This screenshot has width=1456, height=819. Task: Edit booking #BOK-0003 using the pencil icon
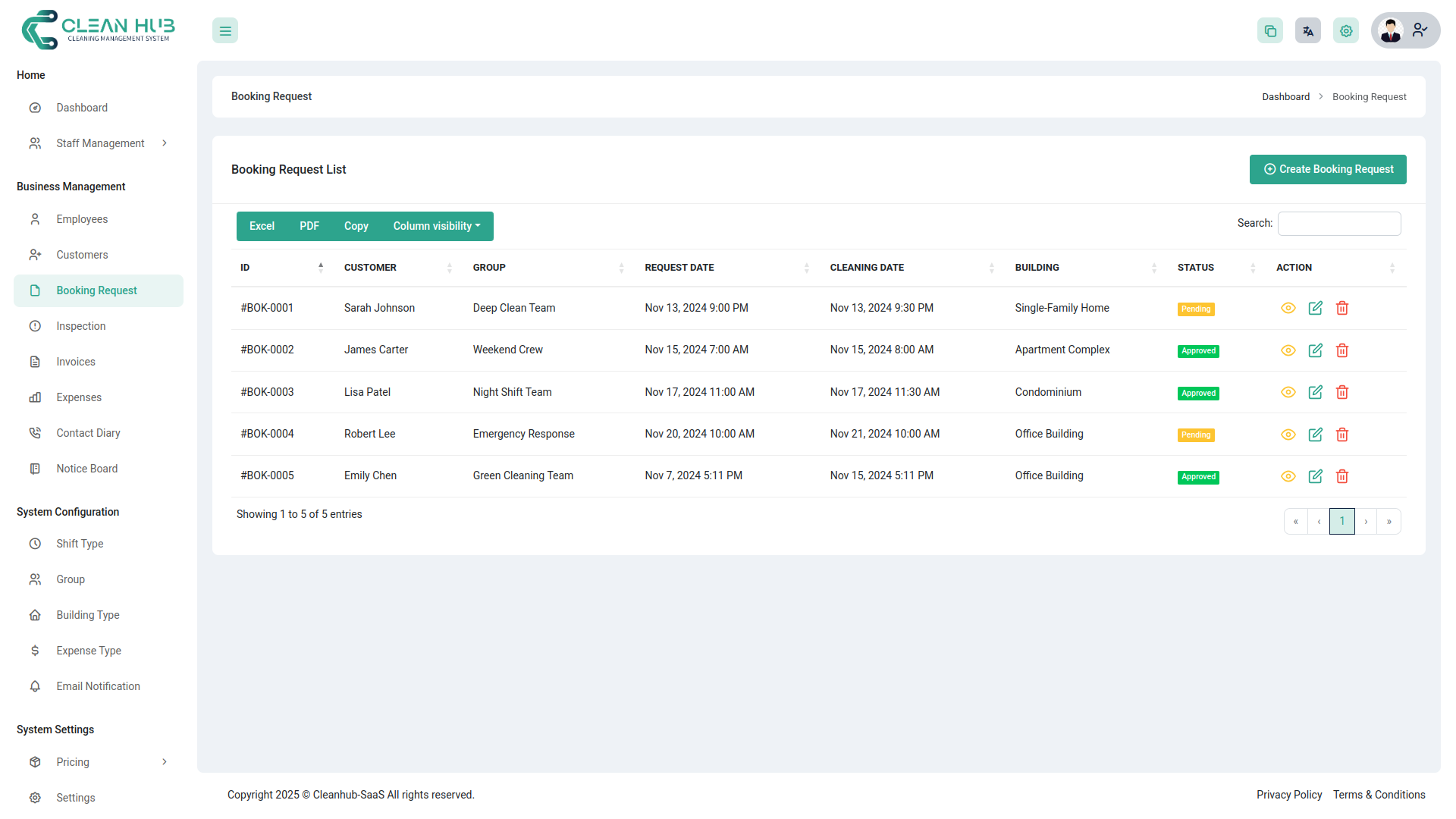[1315, 392]
